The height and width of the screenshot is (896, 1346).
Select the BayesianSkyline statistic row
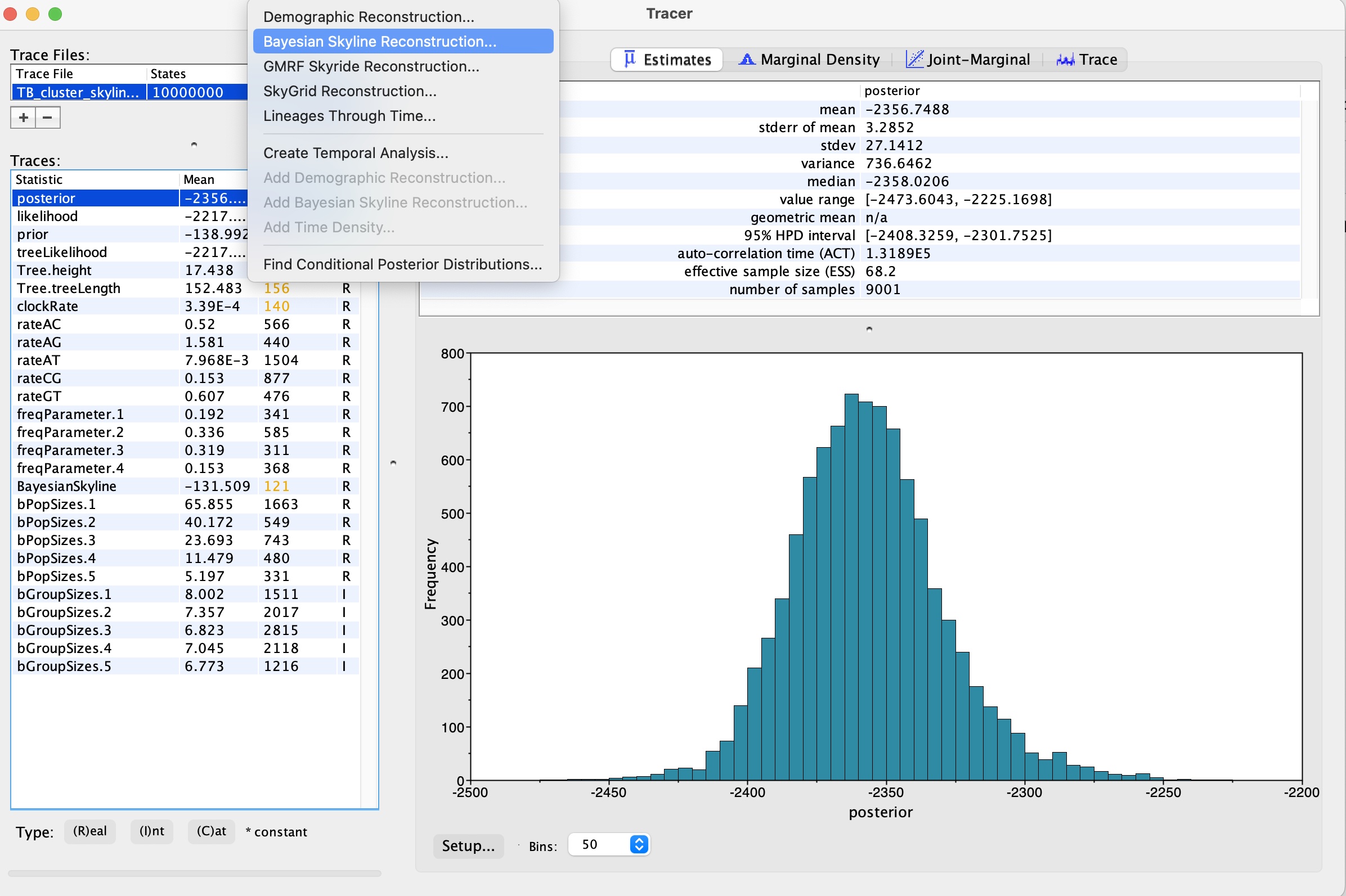[x=185, y=486]
